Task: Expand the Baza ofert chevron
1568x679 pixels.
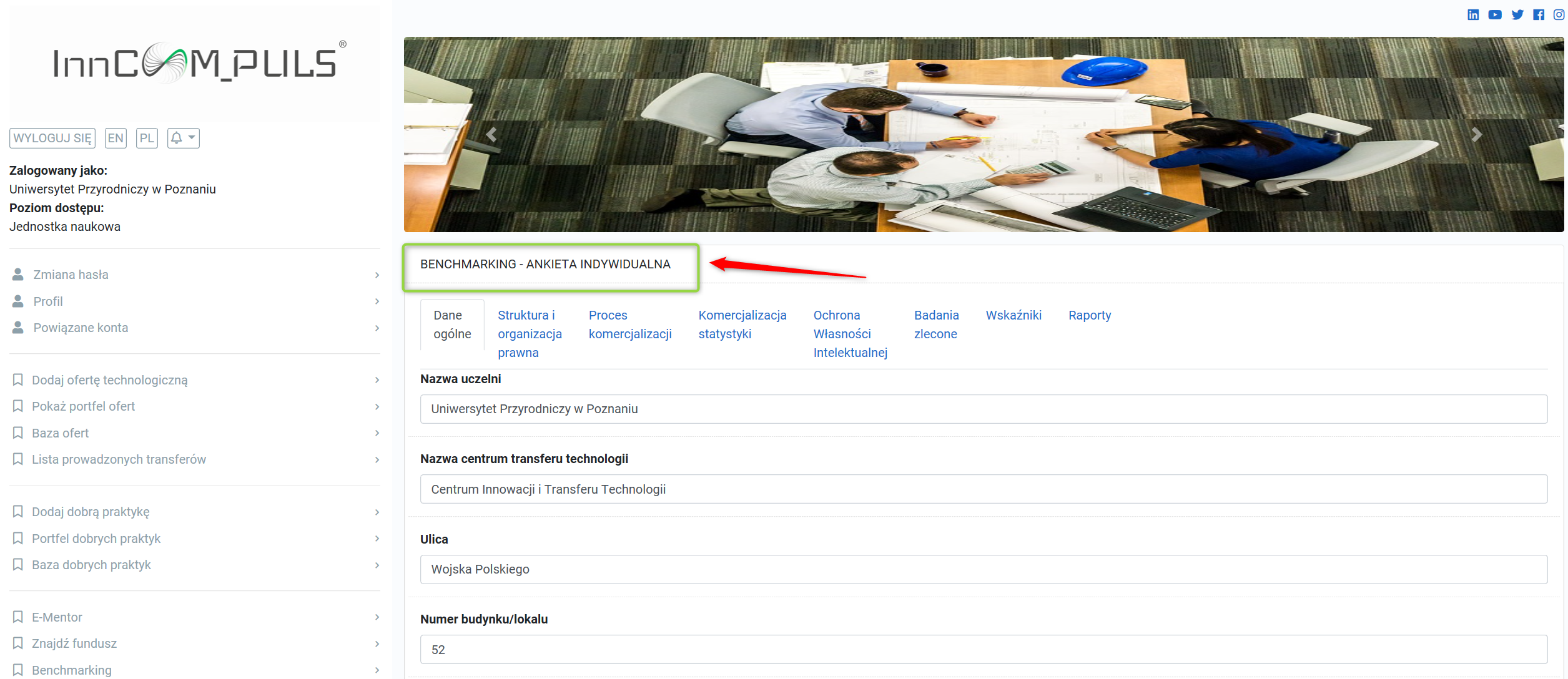Action: point(377,433)
